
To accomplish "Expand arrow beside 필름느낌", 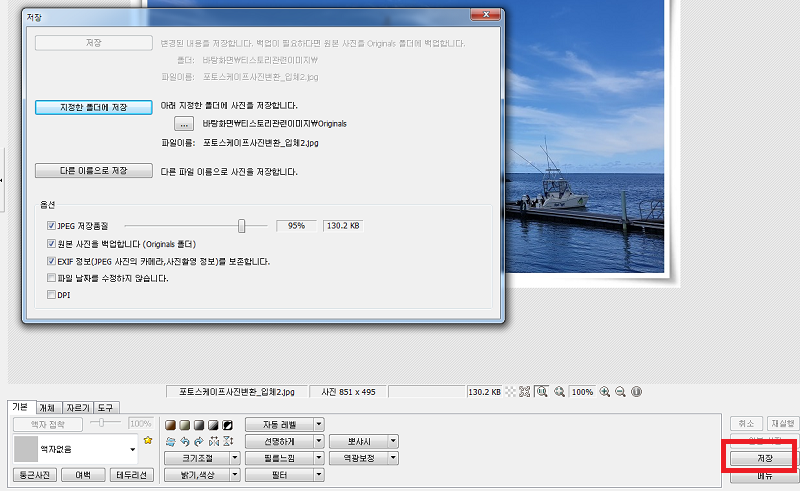I will pos(318,458).
